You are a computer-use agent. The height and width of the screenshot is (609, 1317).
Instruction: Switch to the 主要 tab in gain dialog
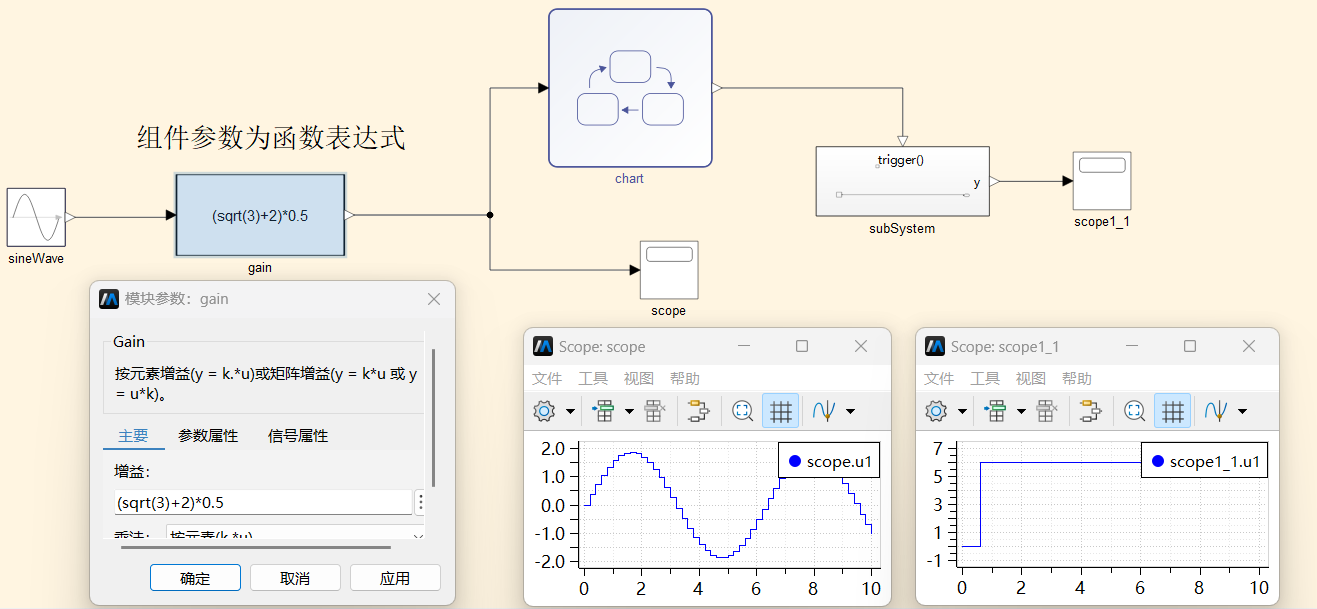pos(133,436)
